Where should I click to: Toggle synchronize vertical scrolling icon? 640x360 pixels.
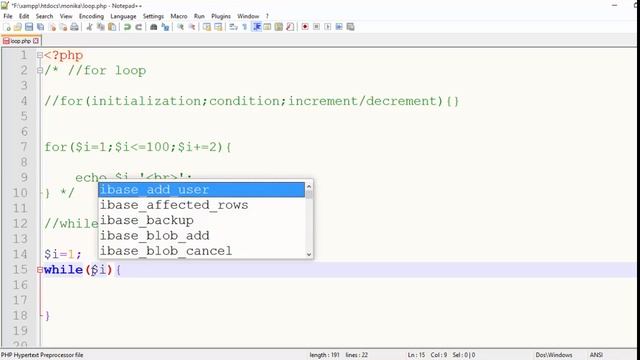pyautogui.click(x=207, y=27)
